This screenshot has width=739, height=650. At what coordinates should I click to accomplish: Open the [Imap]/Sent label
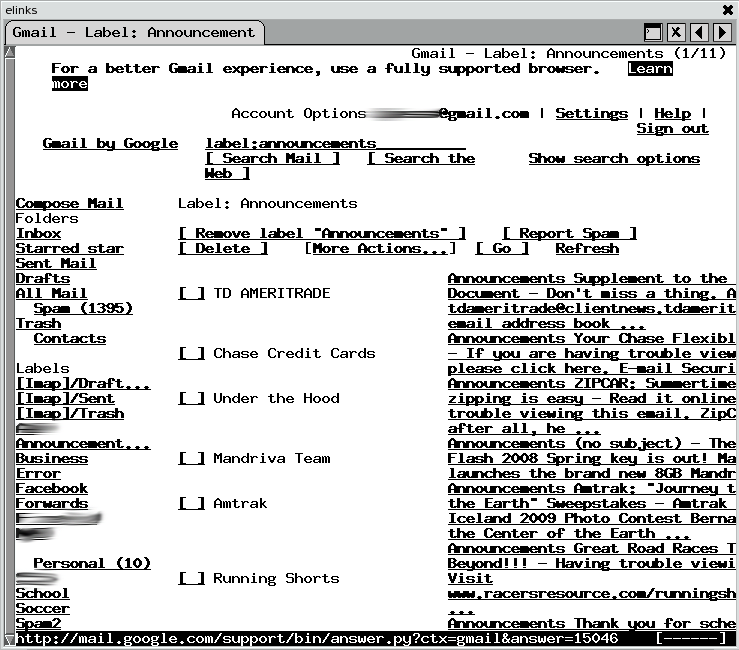coord(65,398)
